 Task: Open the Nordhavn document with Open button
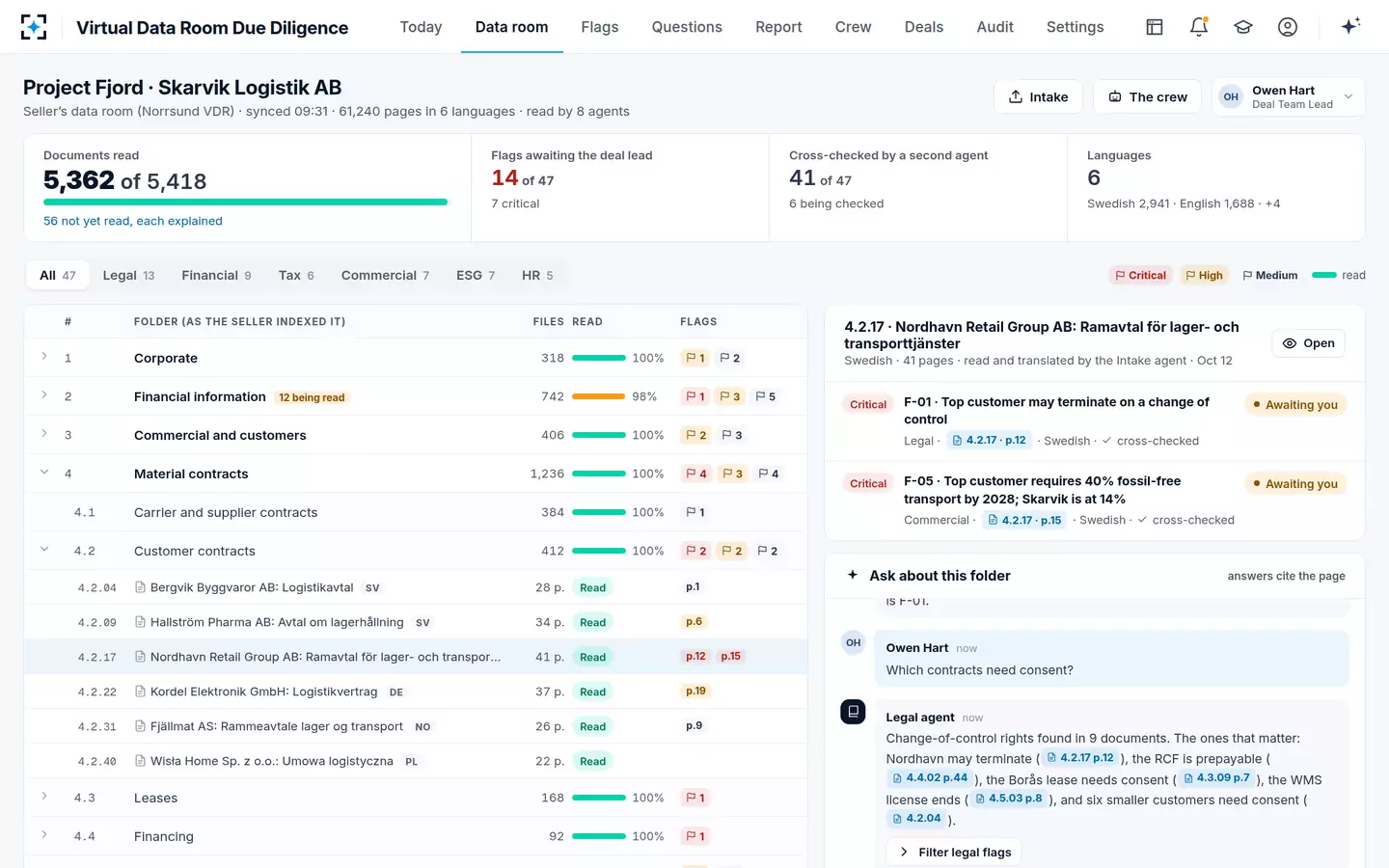coord(1308,343)
